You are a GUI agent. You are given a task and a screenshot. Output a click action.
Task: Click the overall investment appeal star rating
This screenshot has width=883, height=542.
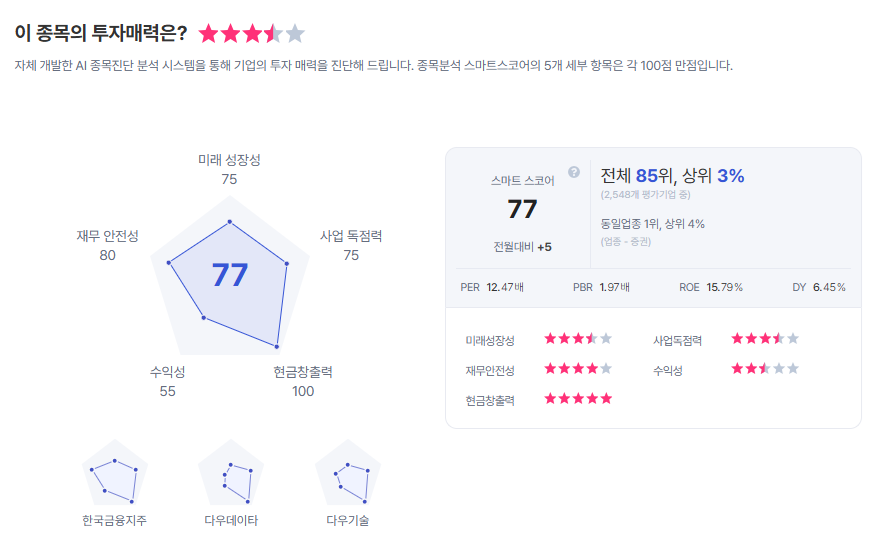click(251, 34)
